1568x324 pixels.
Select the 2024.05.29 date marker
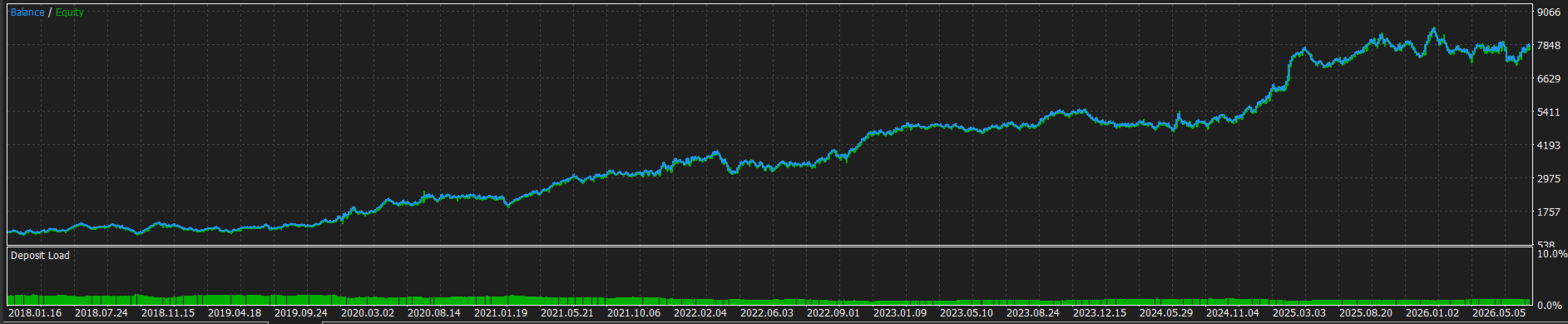1166,313
